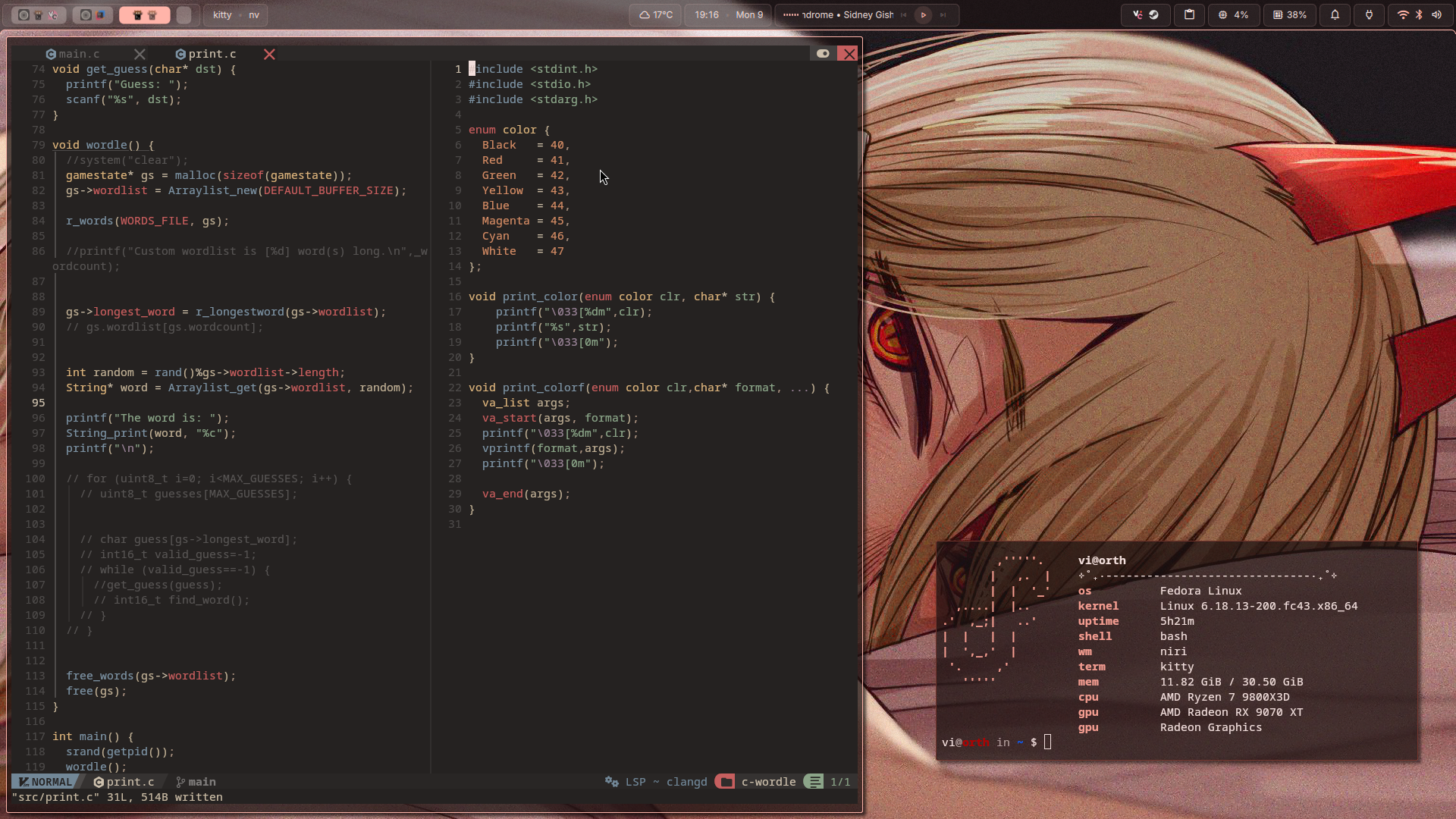Screen dimensions: 1456x819
Task: Click the power plug icon
Action: (1369, 14)
